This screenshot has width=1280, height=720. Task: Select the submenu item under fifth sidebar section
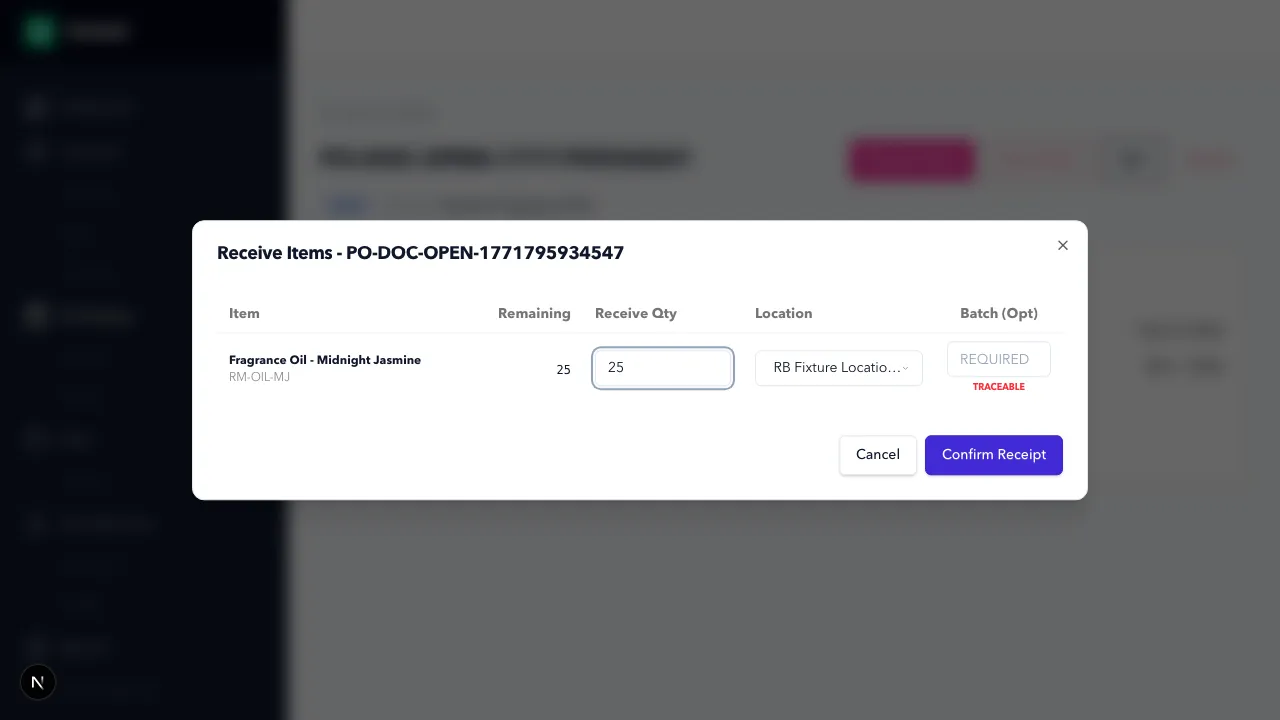[95, 565]
